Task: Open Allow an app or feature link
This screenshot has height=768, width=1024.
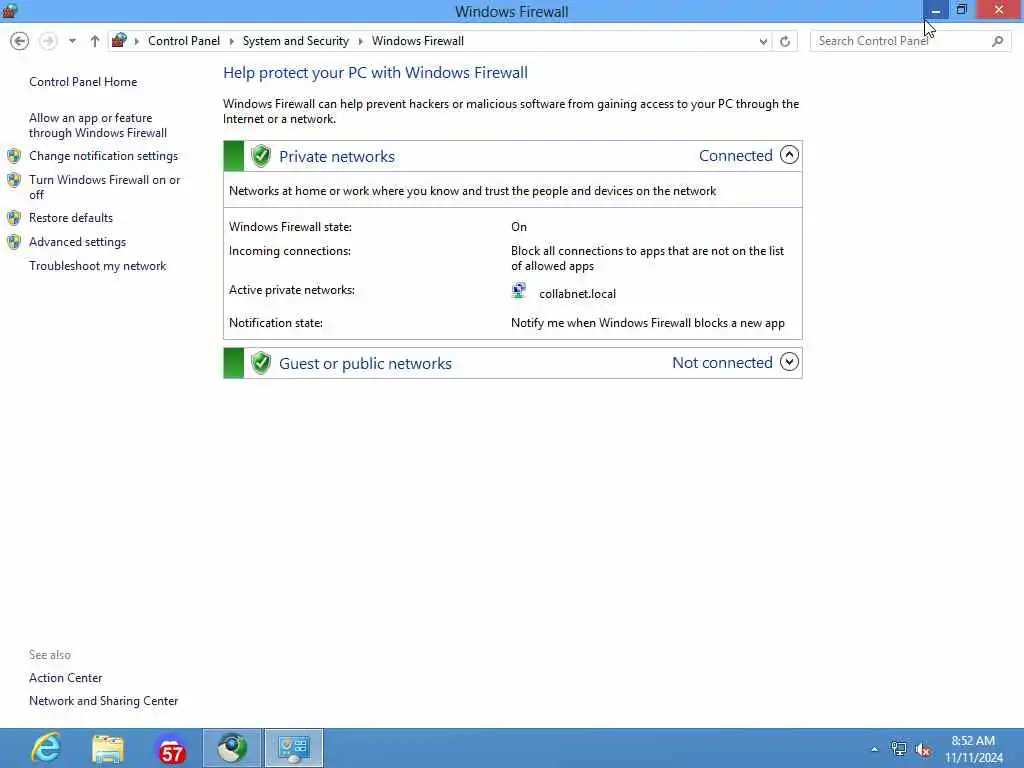Action: pos(98,125)
